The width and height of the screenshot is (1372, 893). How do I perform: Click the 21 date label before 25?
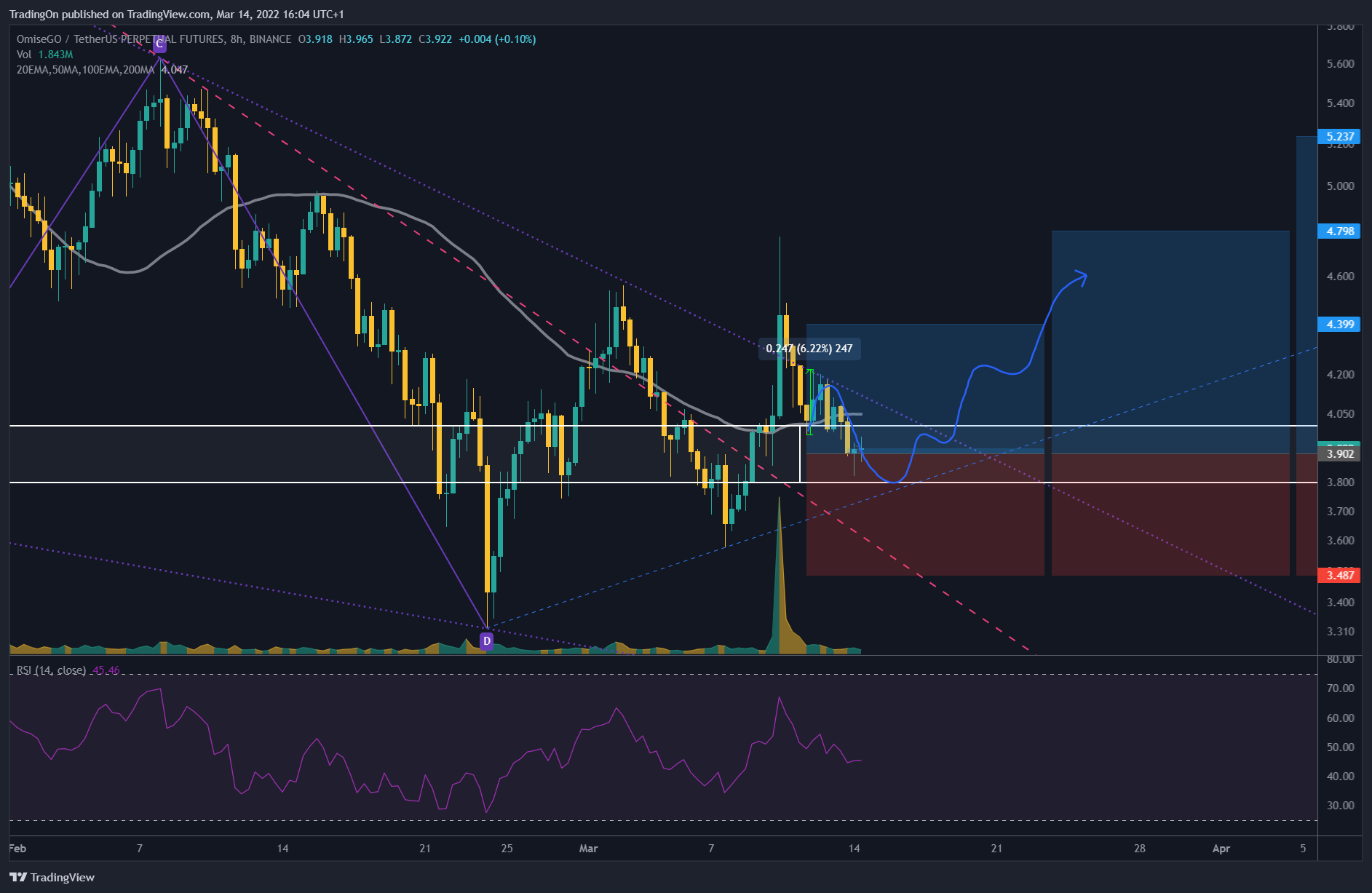click(425, 848)
